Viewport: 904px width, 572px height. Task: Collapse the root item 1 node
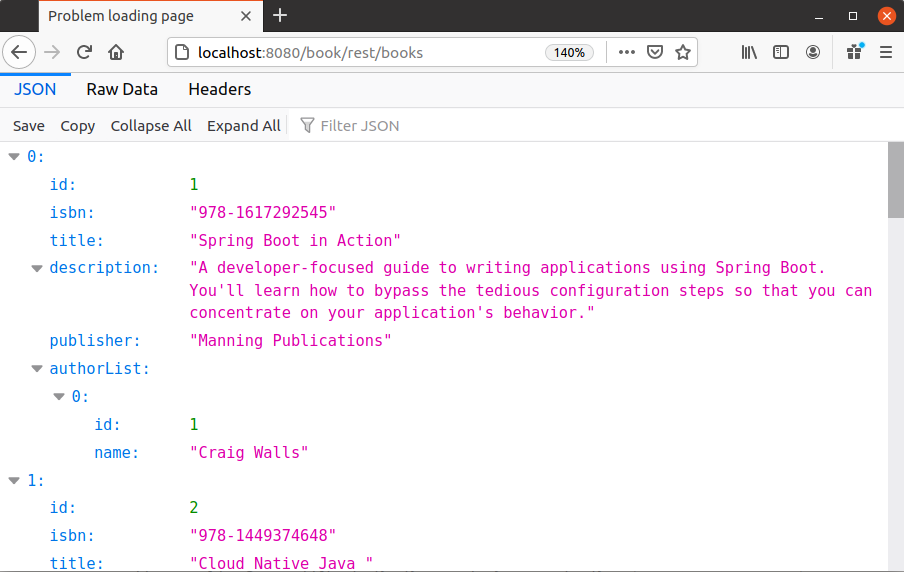click(14, 481)
